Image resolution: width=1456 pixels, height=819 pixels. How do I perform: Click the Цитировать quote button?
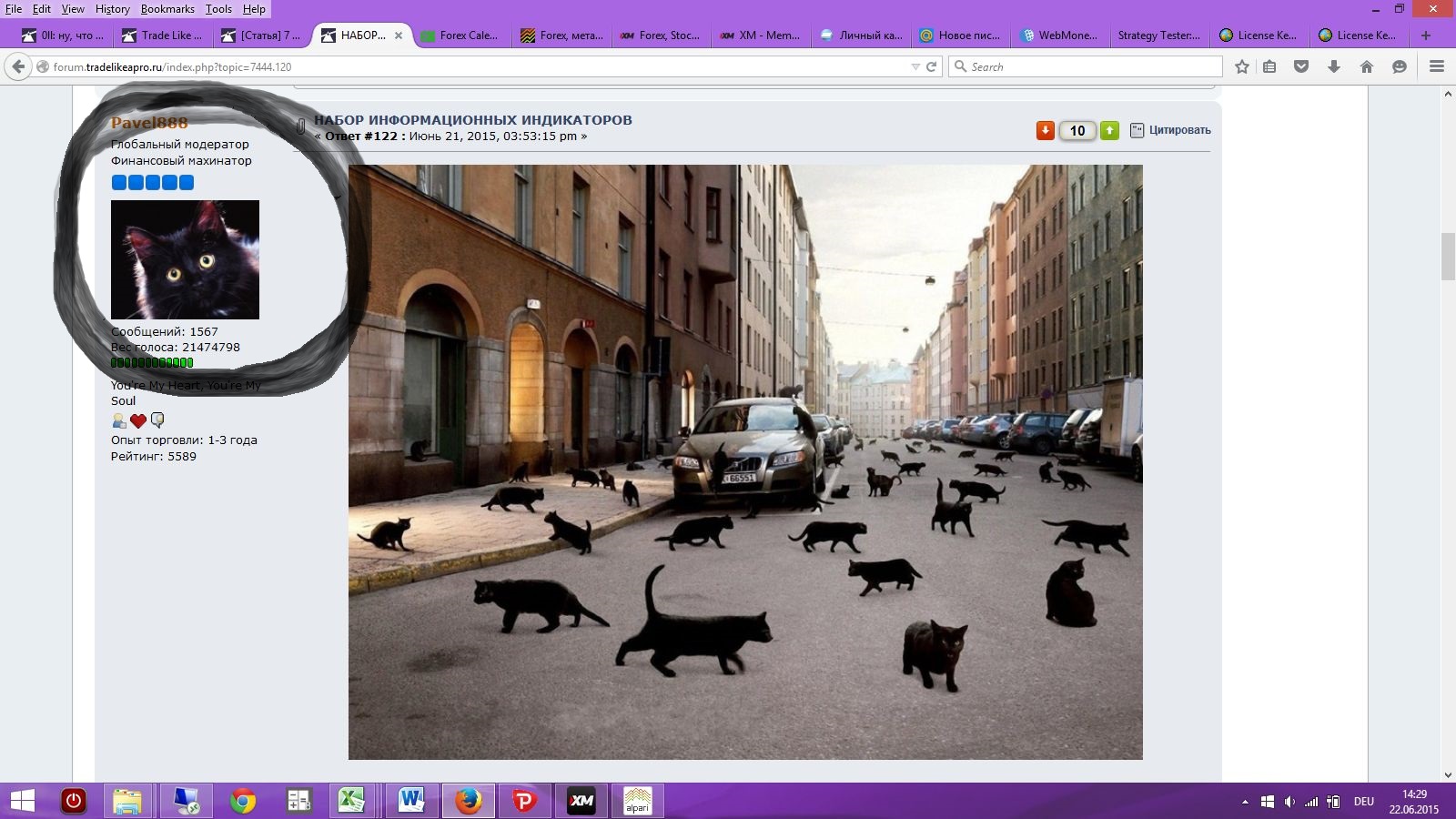(x=1170, y=130)
